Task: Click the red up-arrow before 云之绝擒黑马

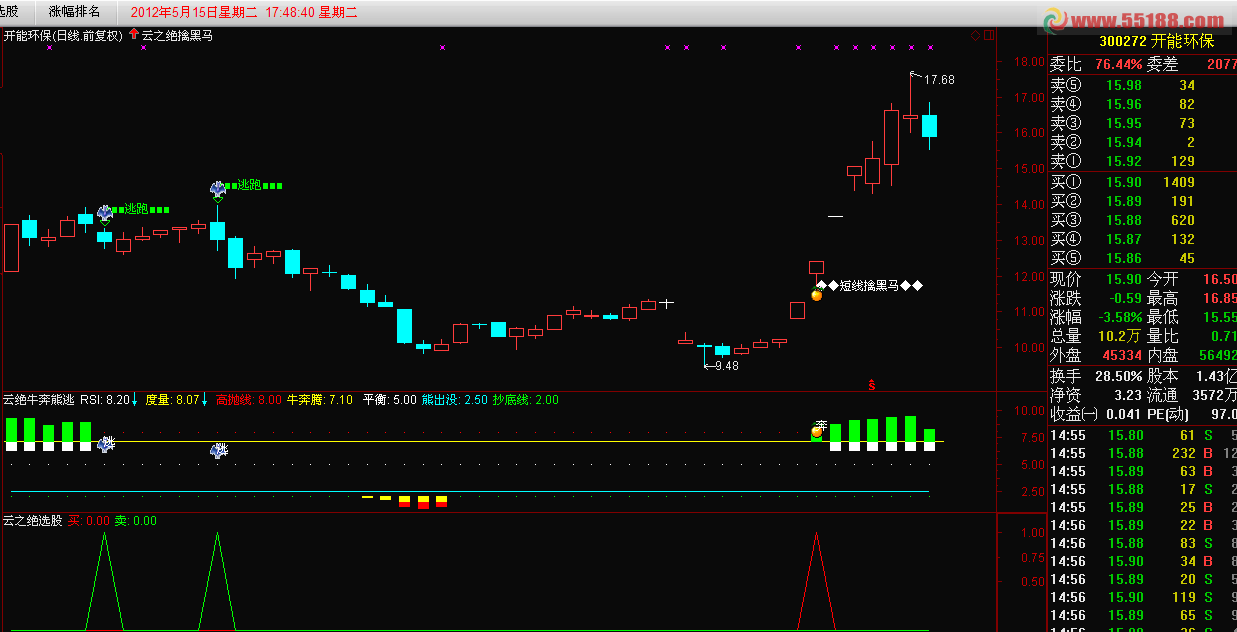Action: pos(134,34)
